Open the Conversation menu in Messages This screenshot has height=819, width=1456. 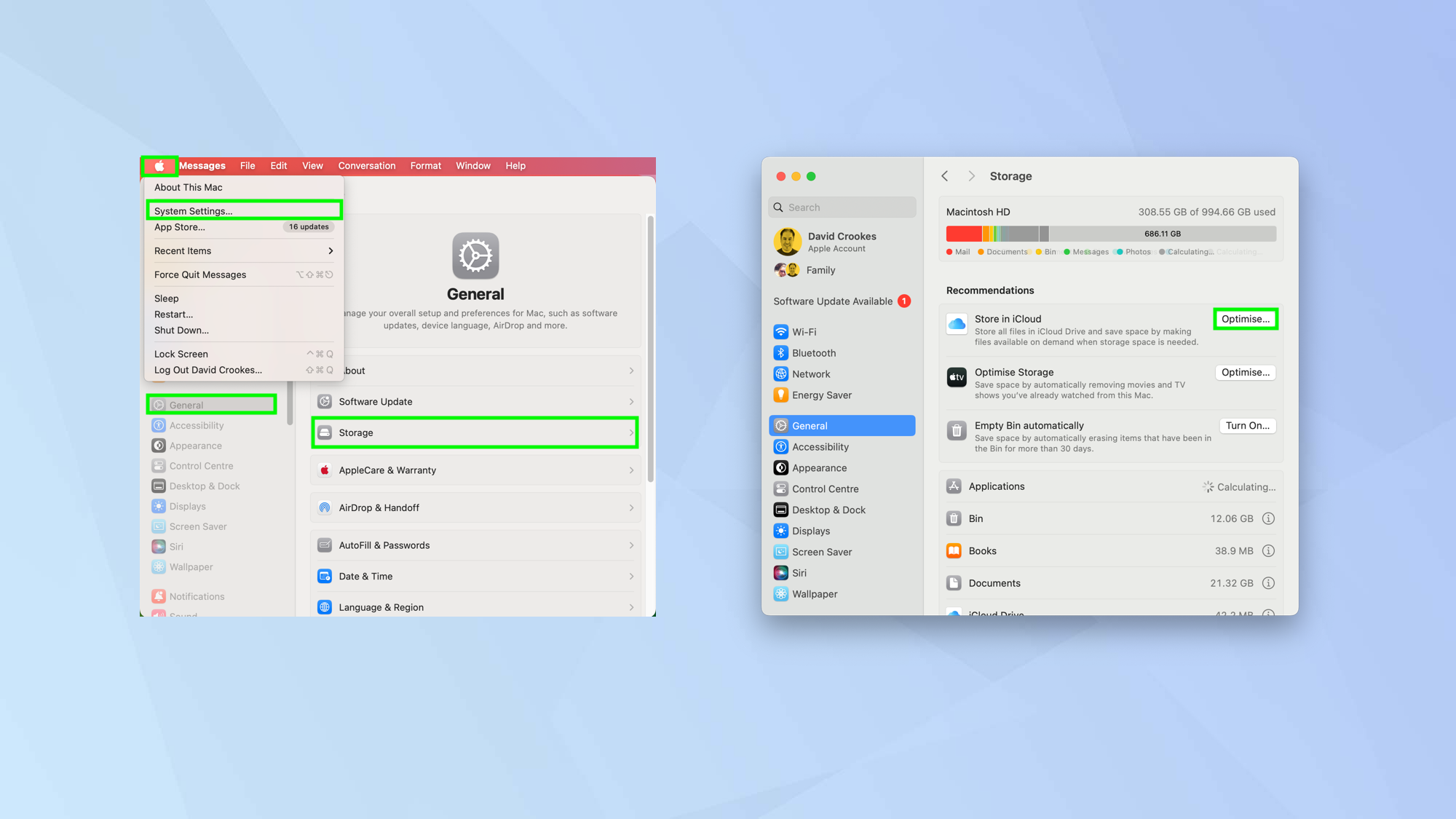[x=366, y=165]
